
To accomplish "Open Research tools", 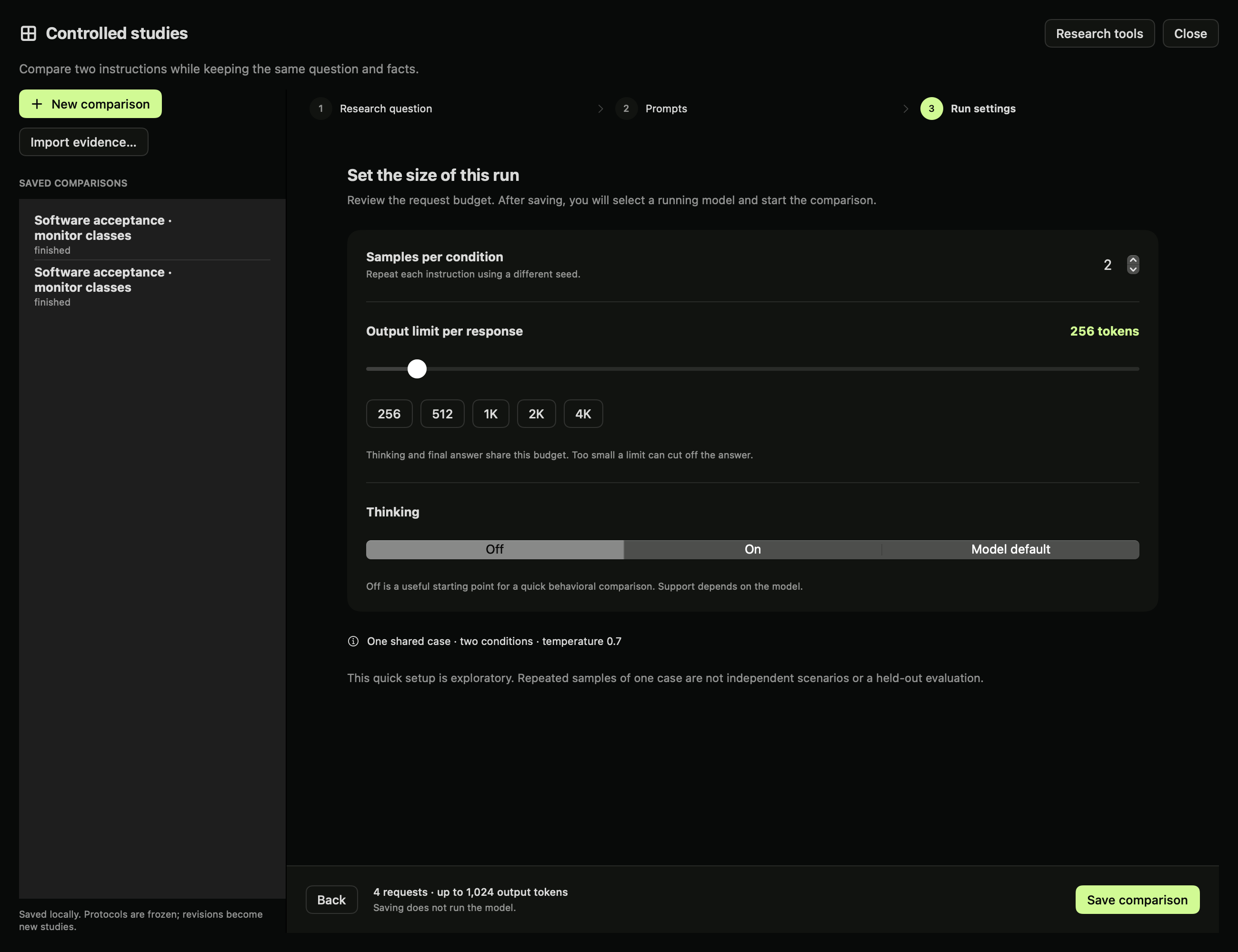I will [1099, 33].
